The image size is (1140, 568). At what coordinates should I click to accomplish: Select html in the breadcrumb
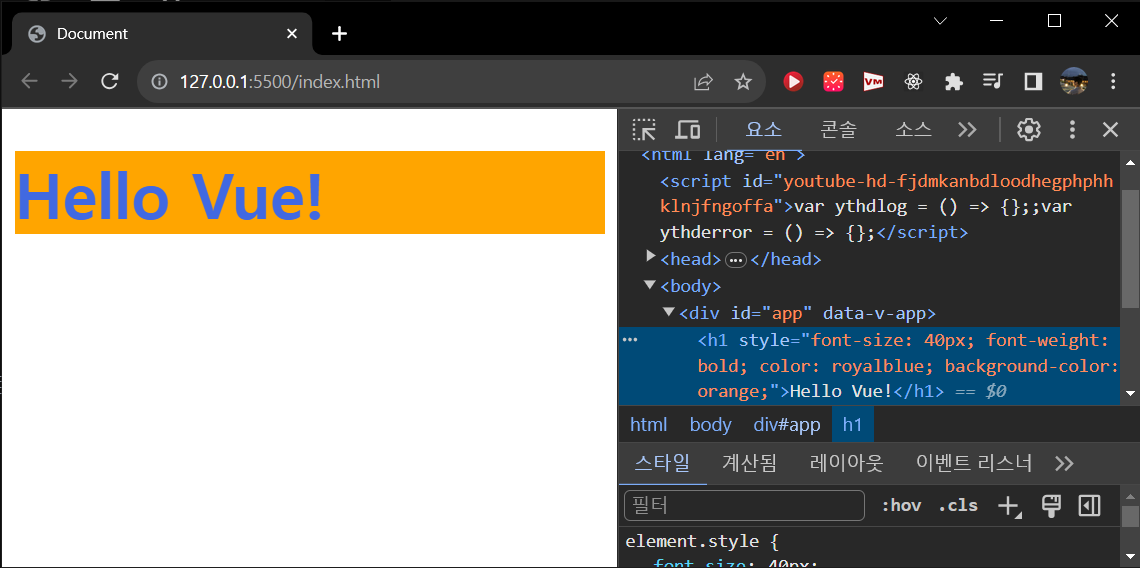pos(649,425)
